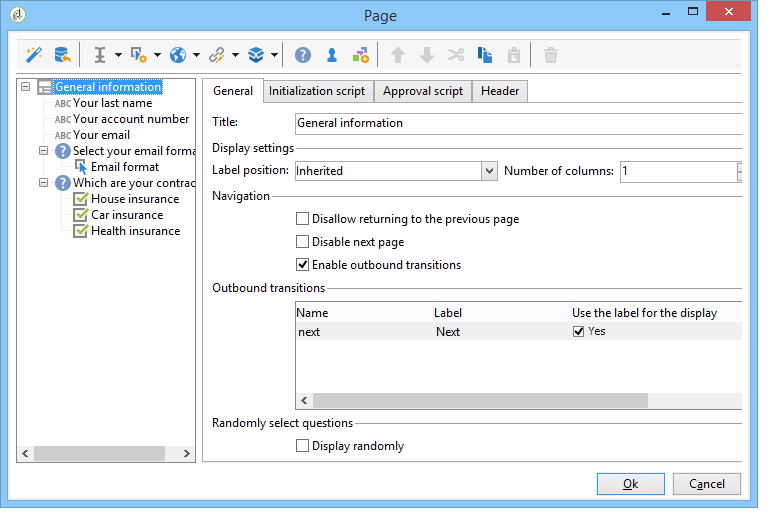Click the blue person icon in toolbar
The width and height of the screenshot is (771, 525).
[x=331, y=55]
